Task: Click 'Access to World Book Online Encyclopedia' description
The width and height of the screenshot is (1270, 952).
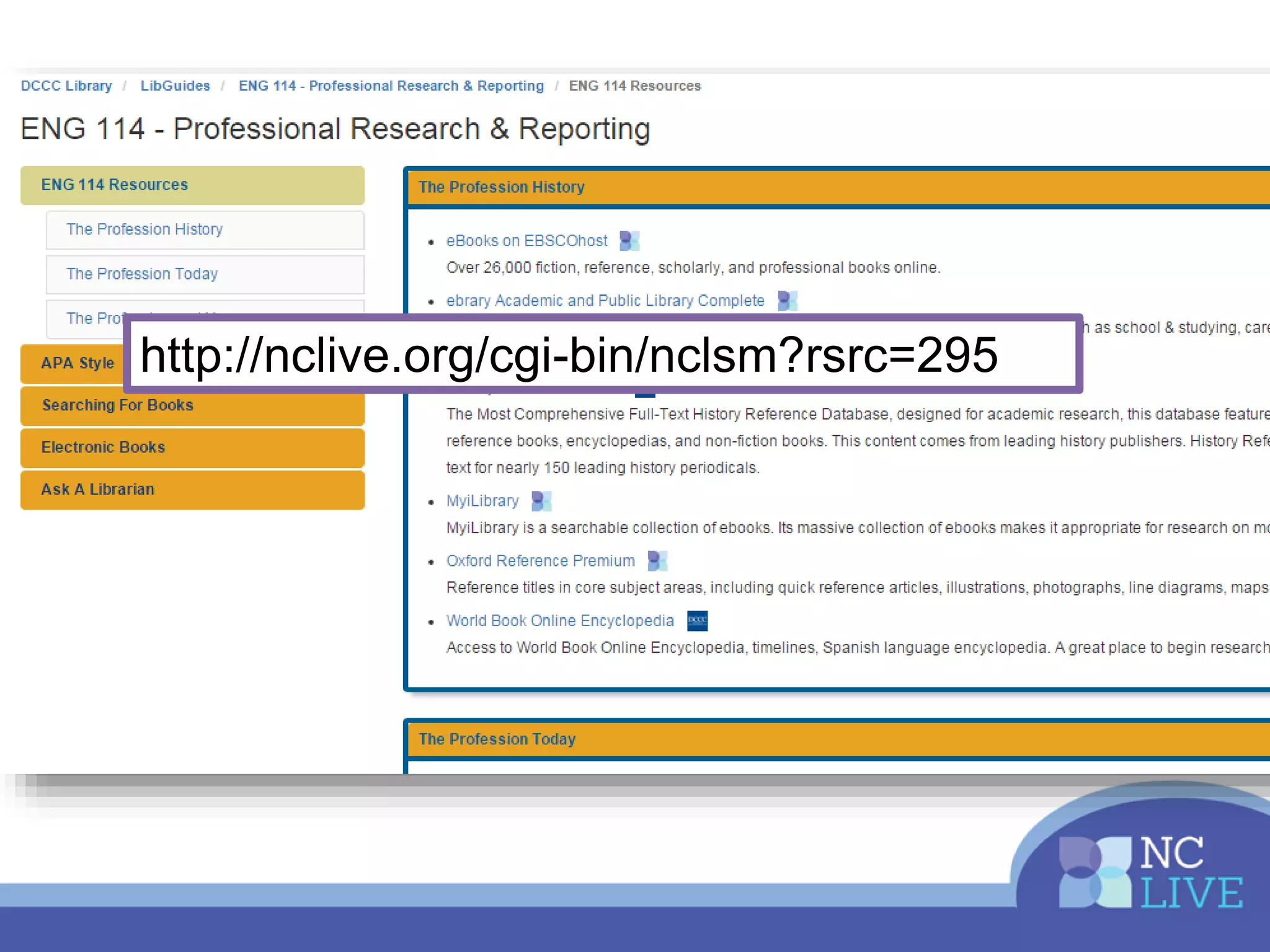Action: coord(858,648)
